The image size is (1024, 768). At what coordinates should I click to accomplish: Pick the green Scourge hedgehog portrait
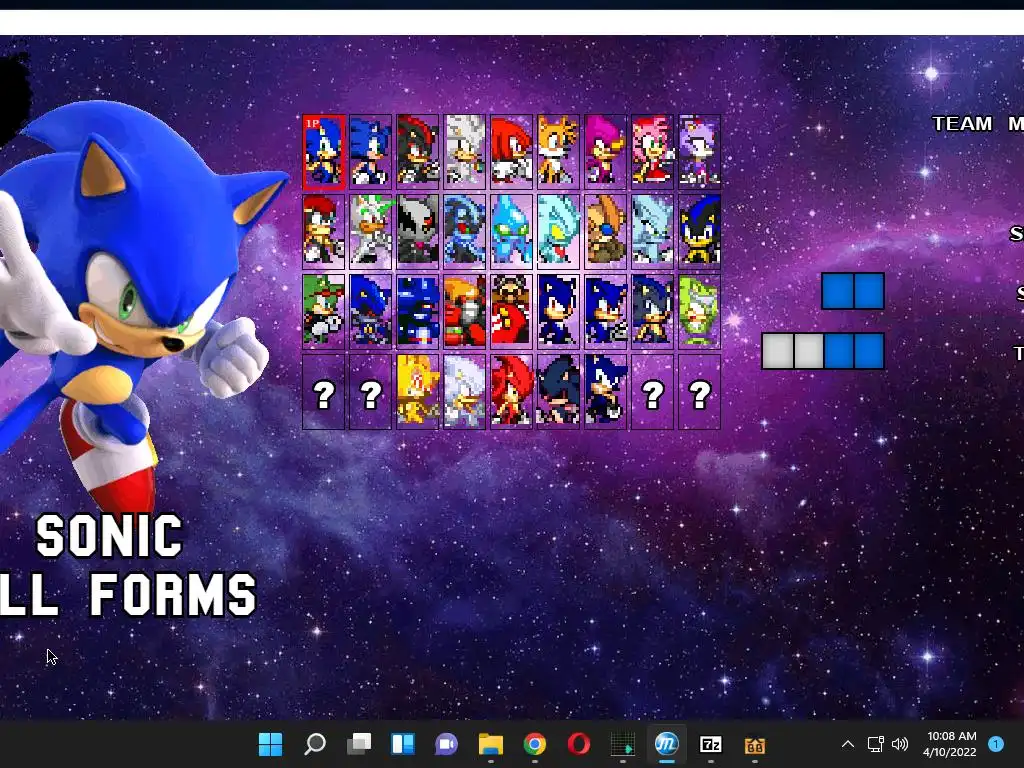click(x=323, y=311)
